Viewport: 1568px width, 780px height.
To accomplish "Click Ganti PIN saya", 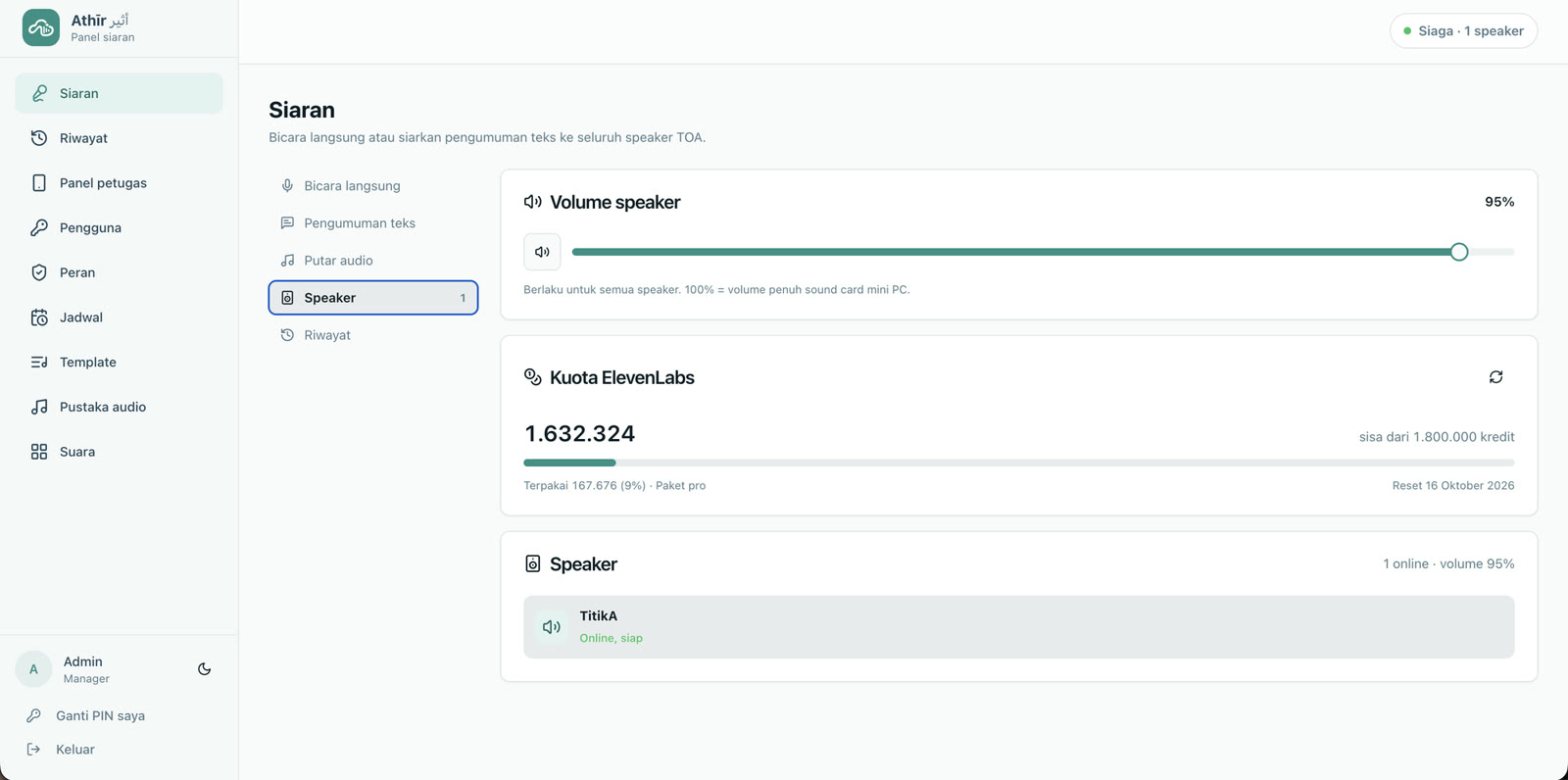I will point(100,716).
